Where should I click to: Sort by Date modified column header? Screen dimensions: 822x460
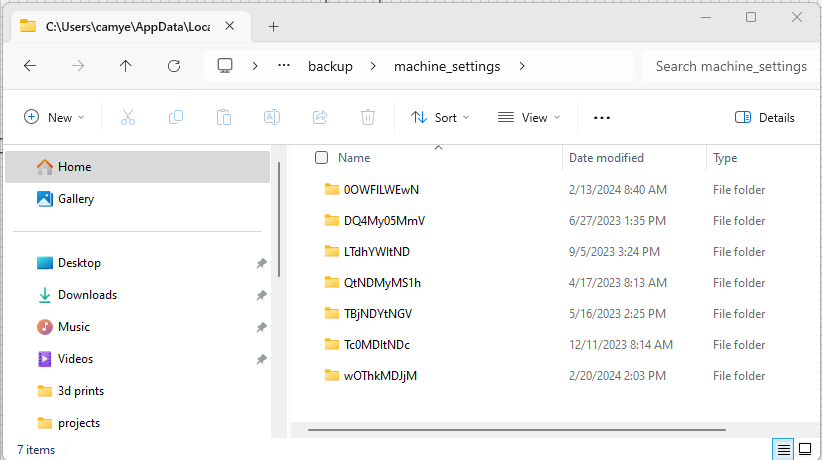point(606,158)
